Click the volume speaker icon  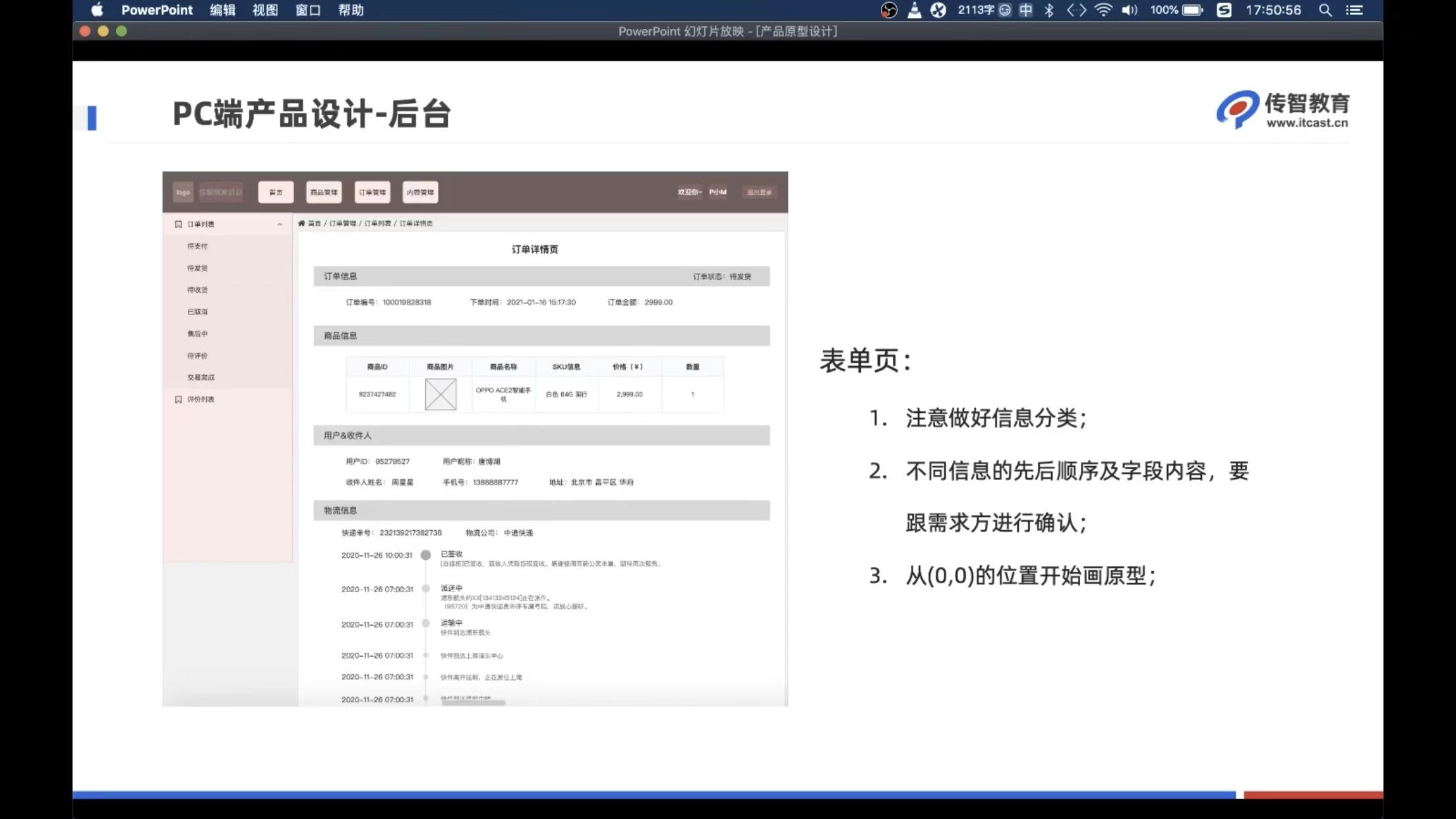1130,10
